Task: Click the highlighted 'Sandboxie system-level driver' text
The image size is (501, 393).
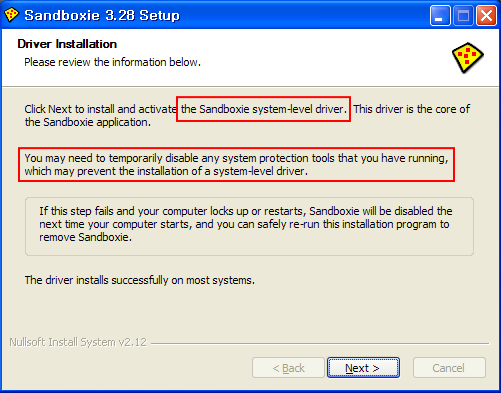Action: tap(264, 109)
